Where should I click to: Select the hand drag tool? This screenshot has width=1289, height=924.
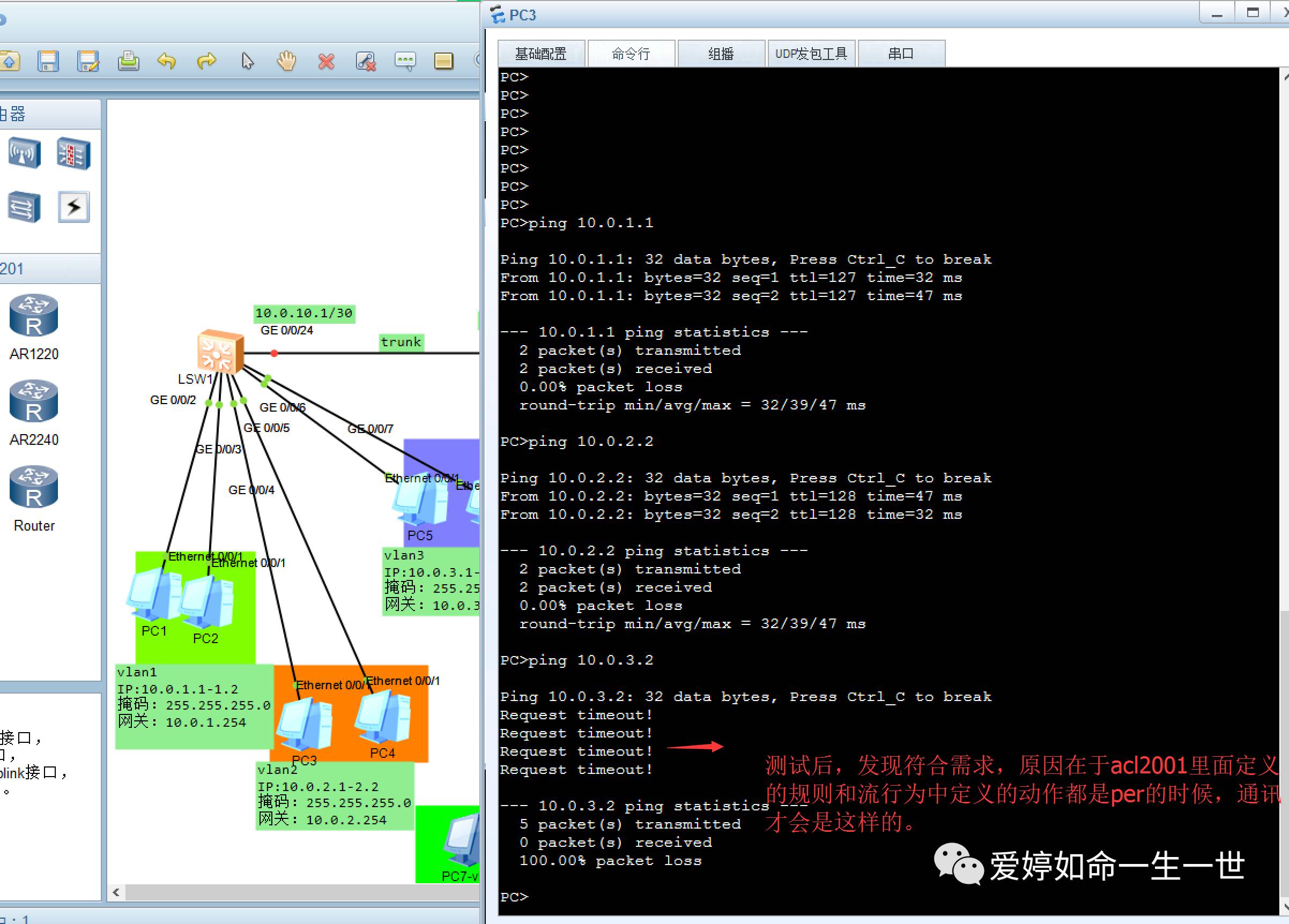click(286, 61)
